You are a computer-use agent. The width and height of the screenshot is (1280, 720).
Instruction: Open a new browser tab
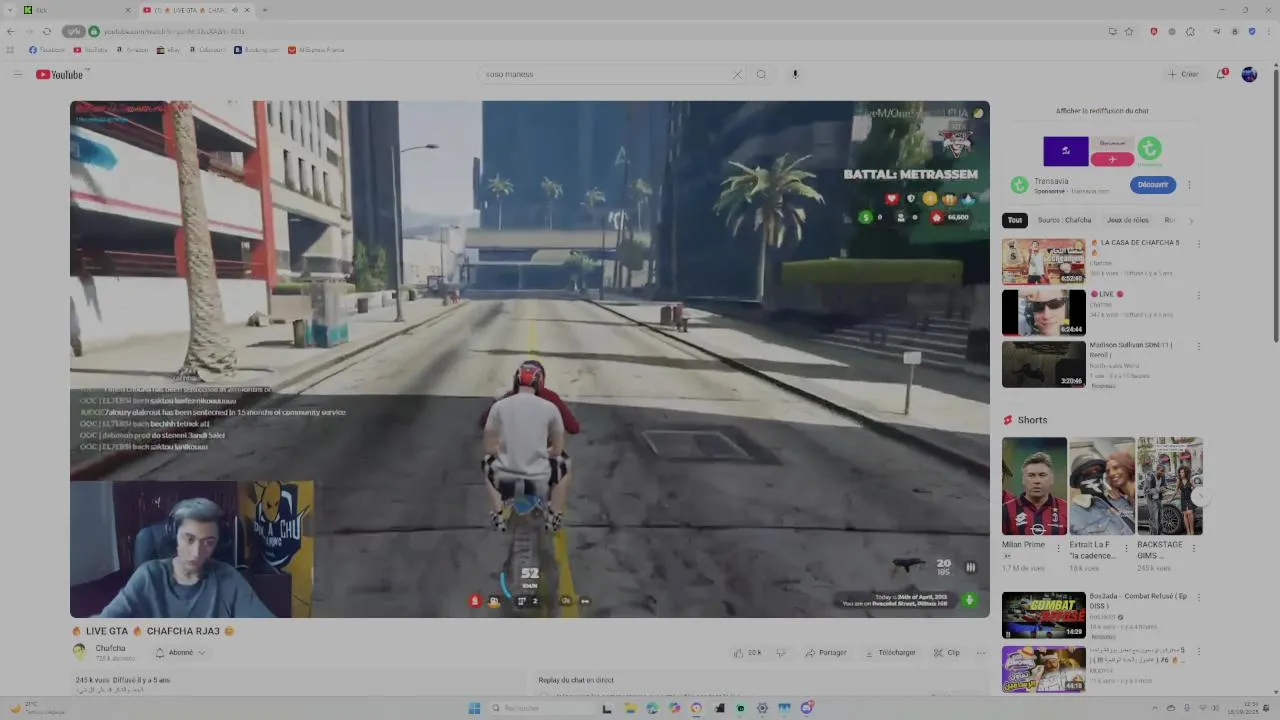264,10
